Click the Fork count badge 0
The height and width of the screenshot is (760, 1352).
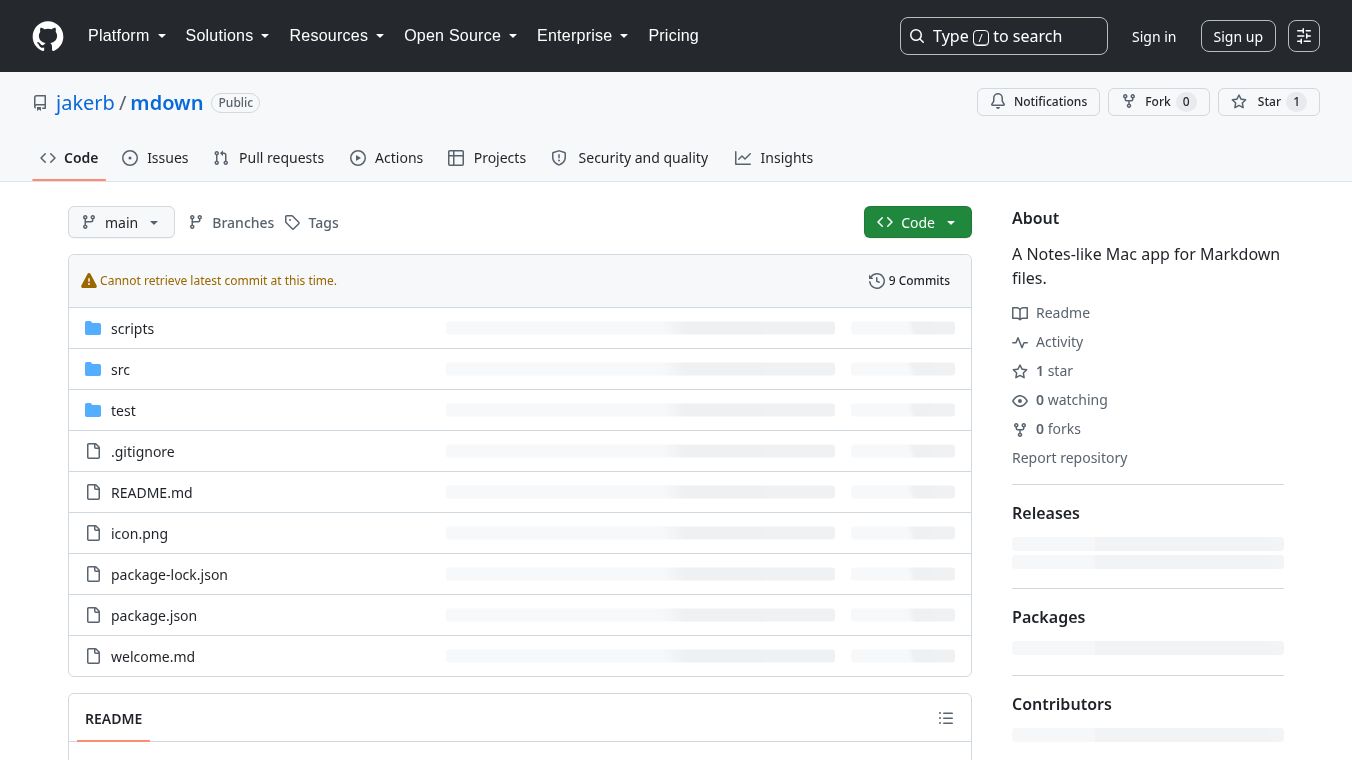[1186, 102]
